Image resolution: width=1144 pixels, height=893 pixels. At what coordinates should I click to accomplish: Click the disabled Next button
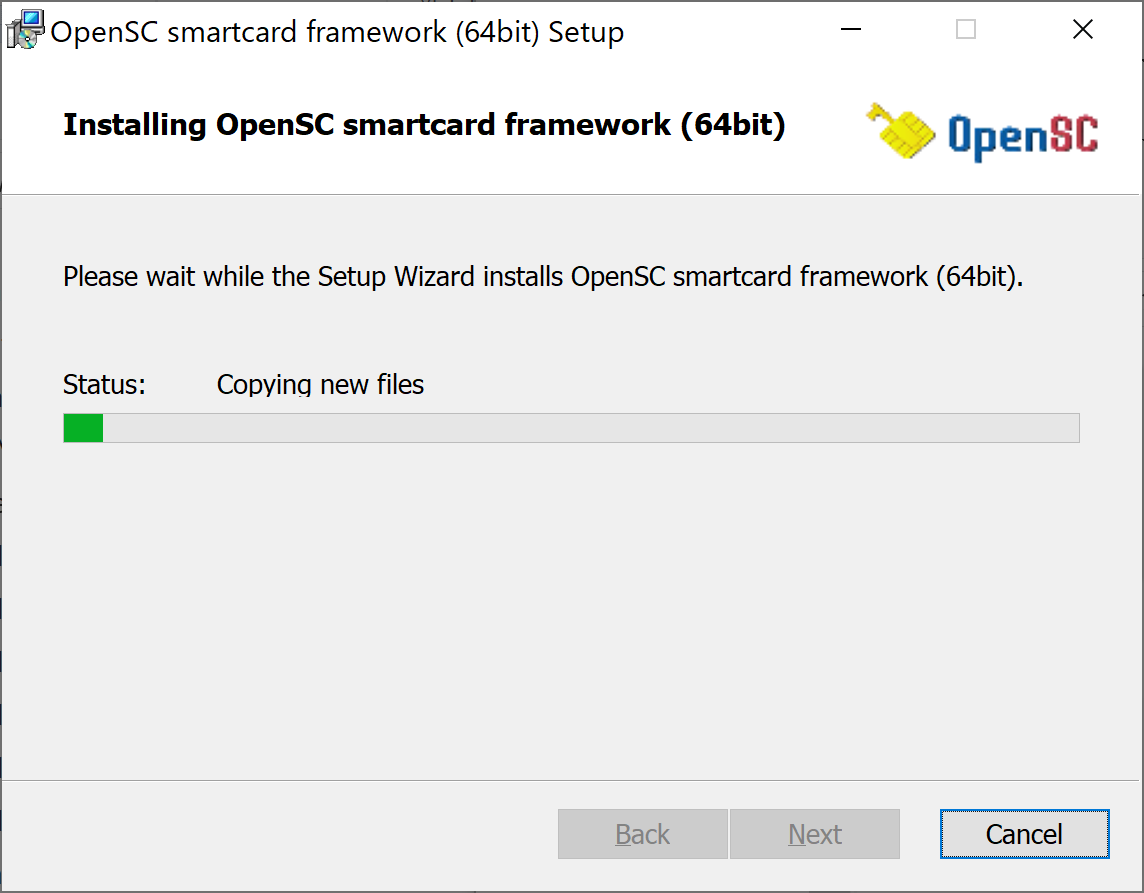coord(815,834)
